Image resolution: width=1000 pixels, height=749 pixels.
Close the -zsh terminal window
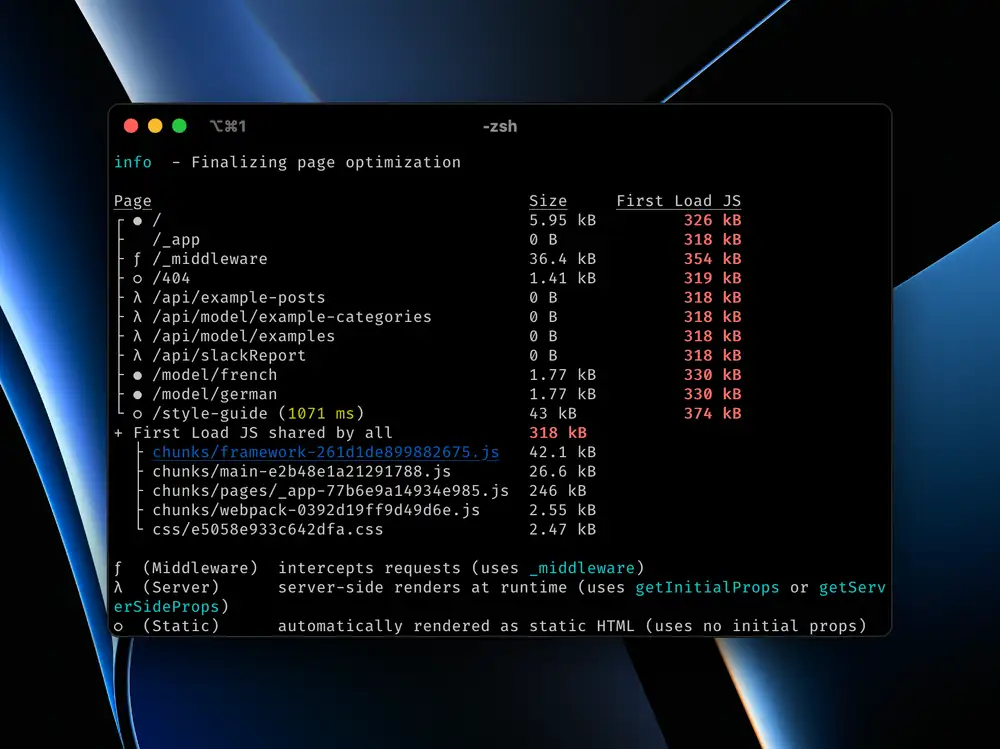[131, 126]
